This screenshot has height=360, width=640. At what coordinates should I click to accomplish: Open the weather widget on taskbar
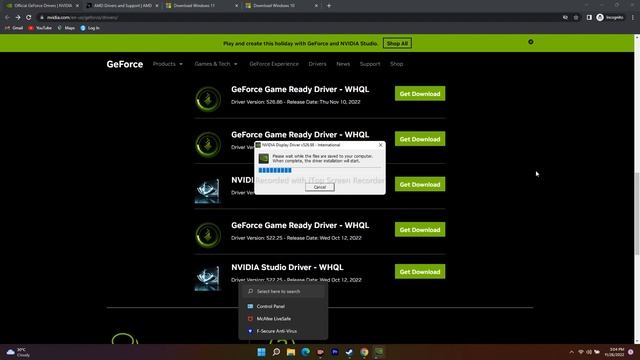pyautogui.click(x=18, y=352)
